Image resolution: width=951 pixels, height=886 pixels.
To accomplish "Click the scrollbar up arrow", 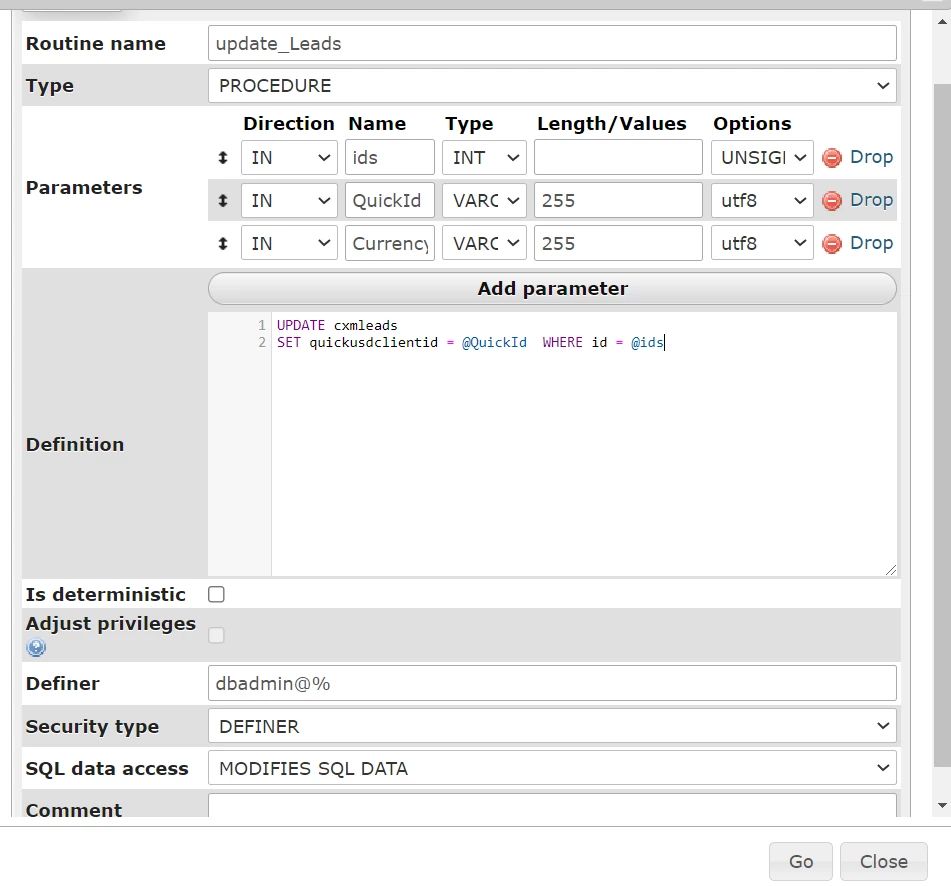I will 942,22.
